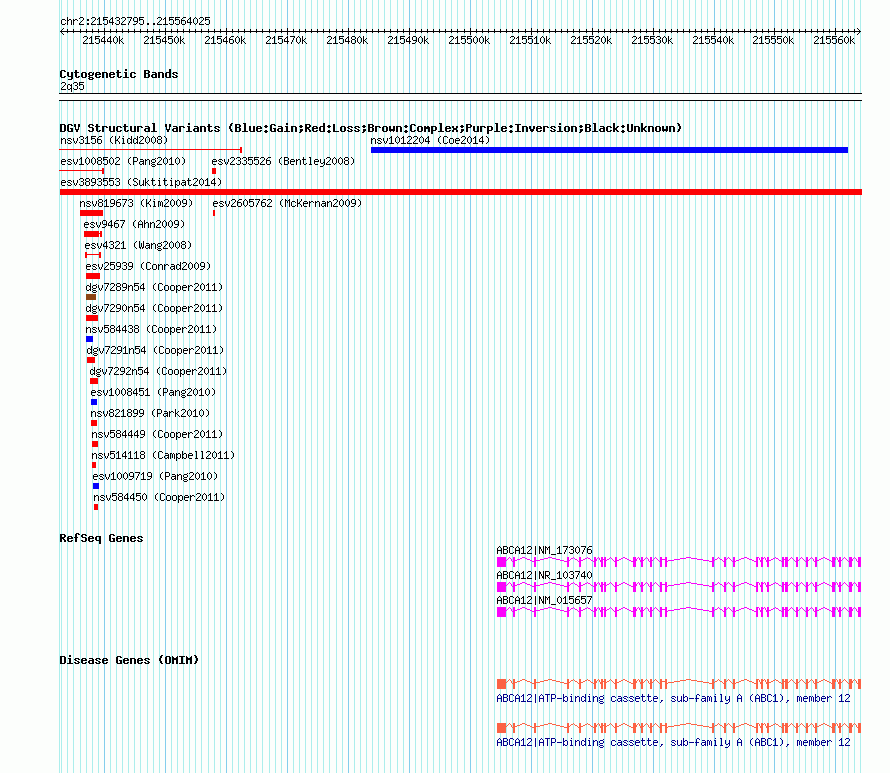Open the esv1008502 (Pang2010) variant label

pyautogui.click(x=123, y=161)
